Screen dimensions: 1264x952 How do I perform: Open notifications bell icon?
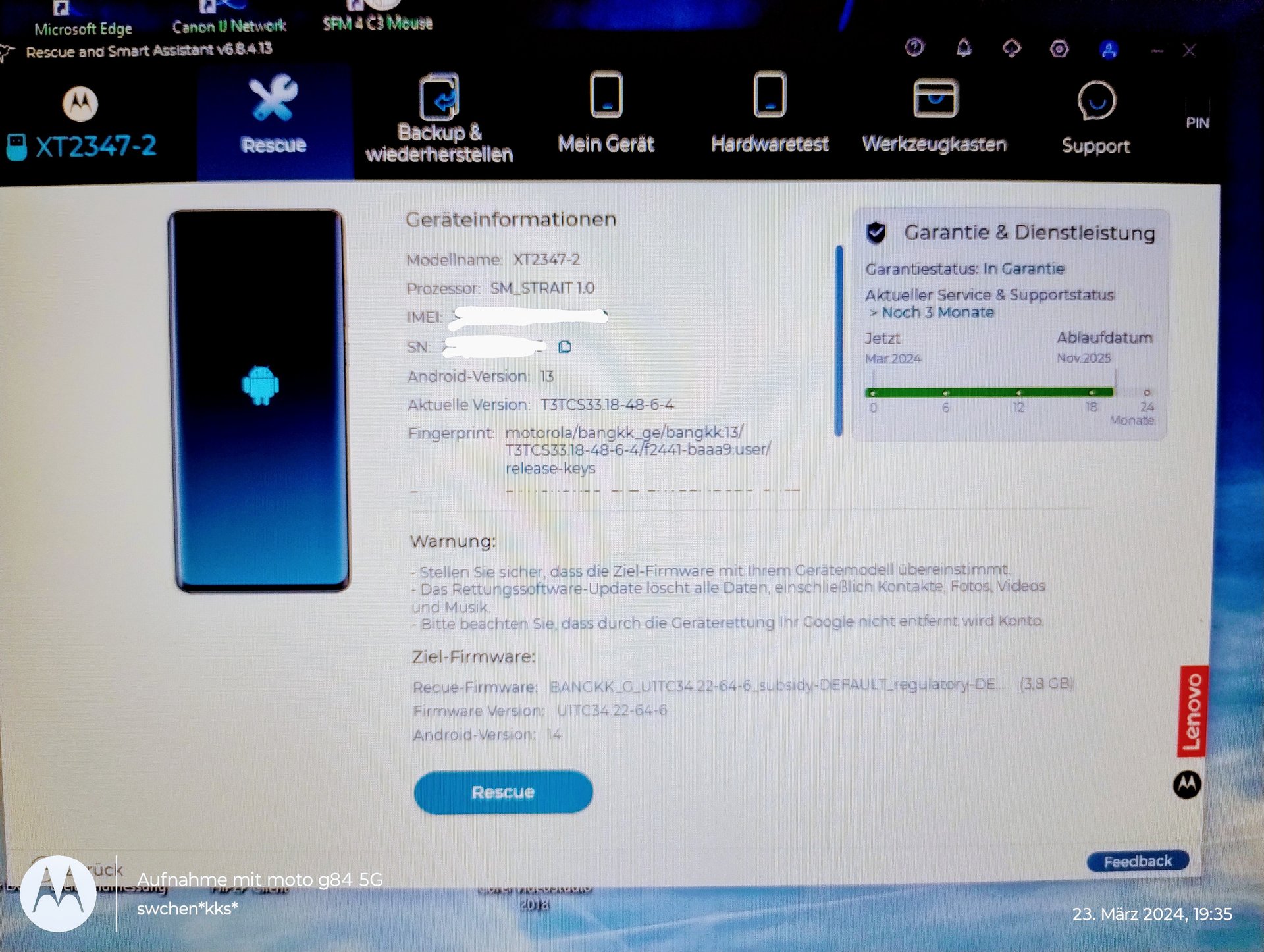click(963, 47)
